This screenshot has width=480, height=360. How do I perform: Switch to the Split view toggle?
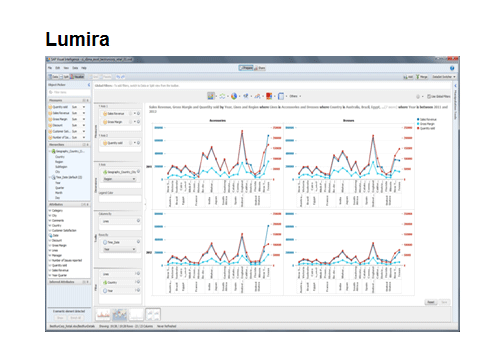[66, 77]
